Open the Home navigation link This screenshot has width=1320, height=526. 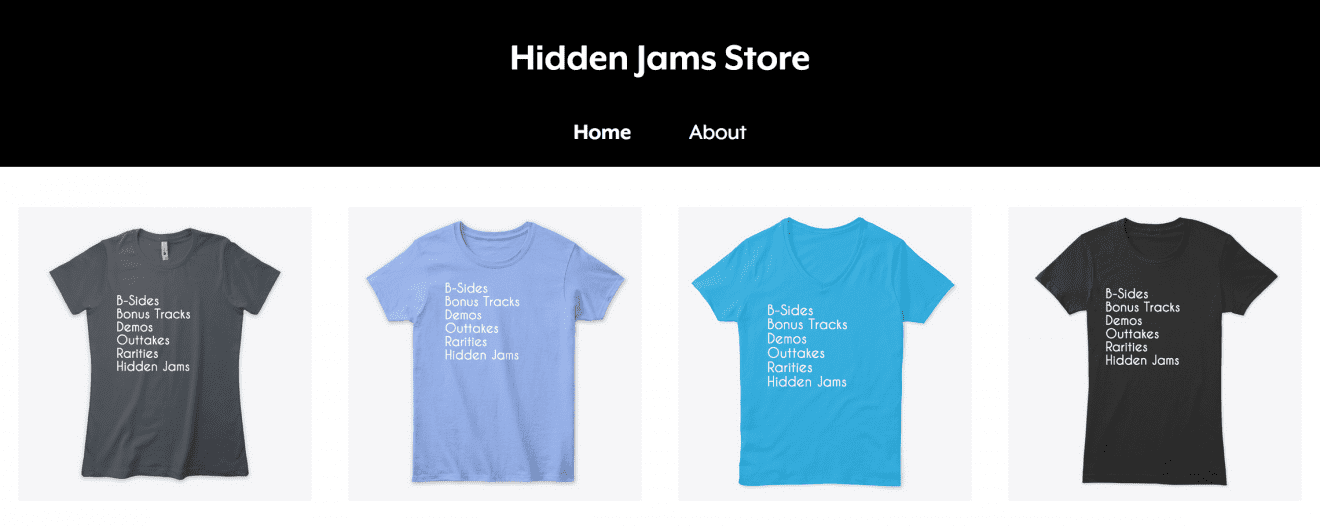[602, 132]
